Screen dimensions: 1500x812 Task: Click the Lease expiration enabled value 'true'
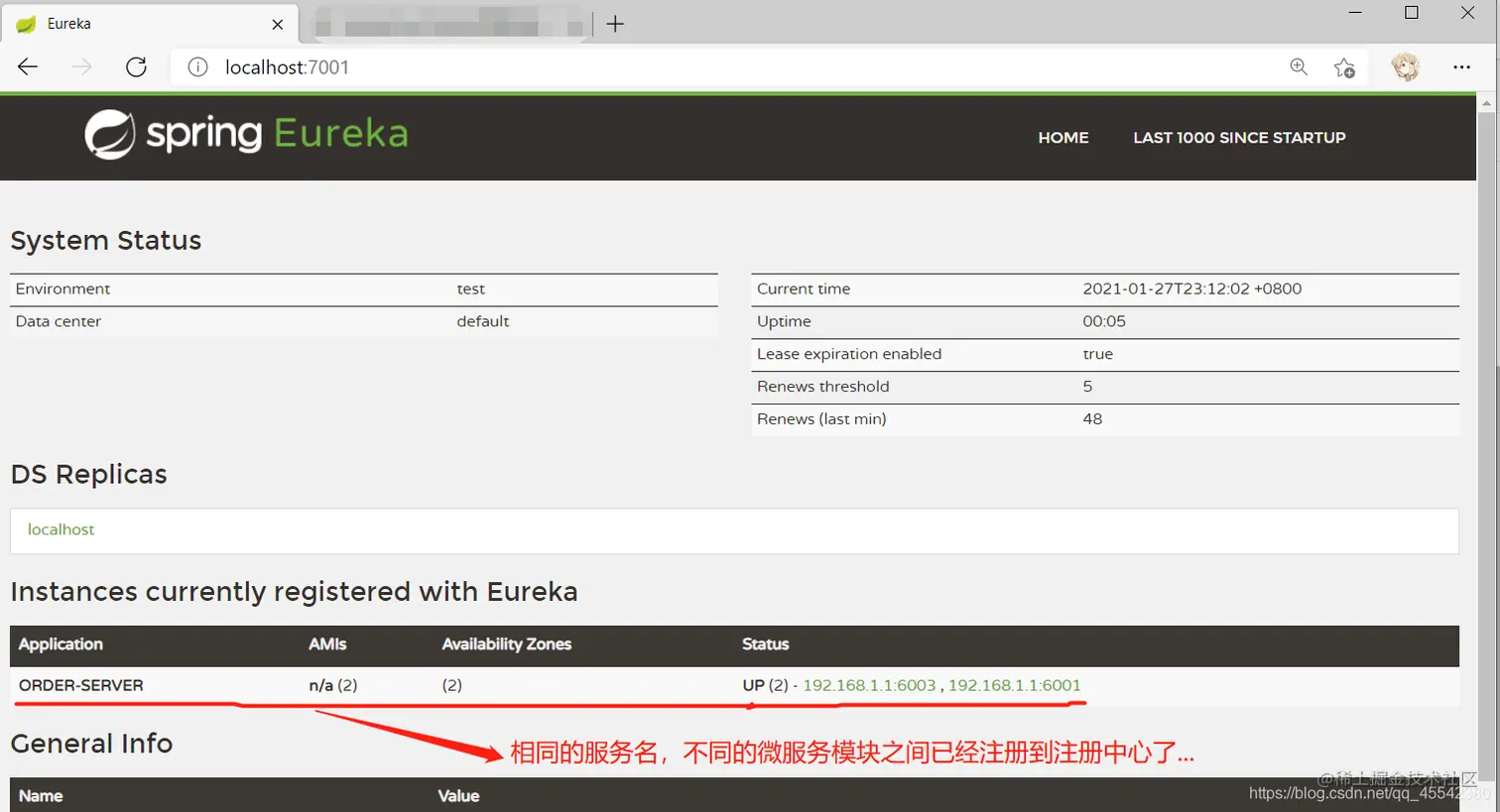(x=1097, y=354)
